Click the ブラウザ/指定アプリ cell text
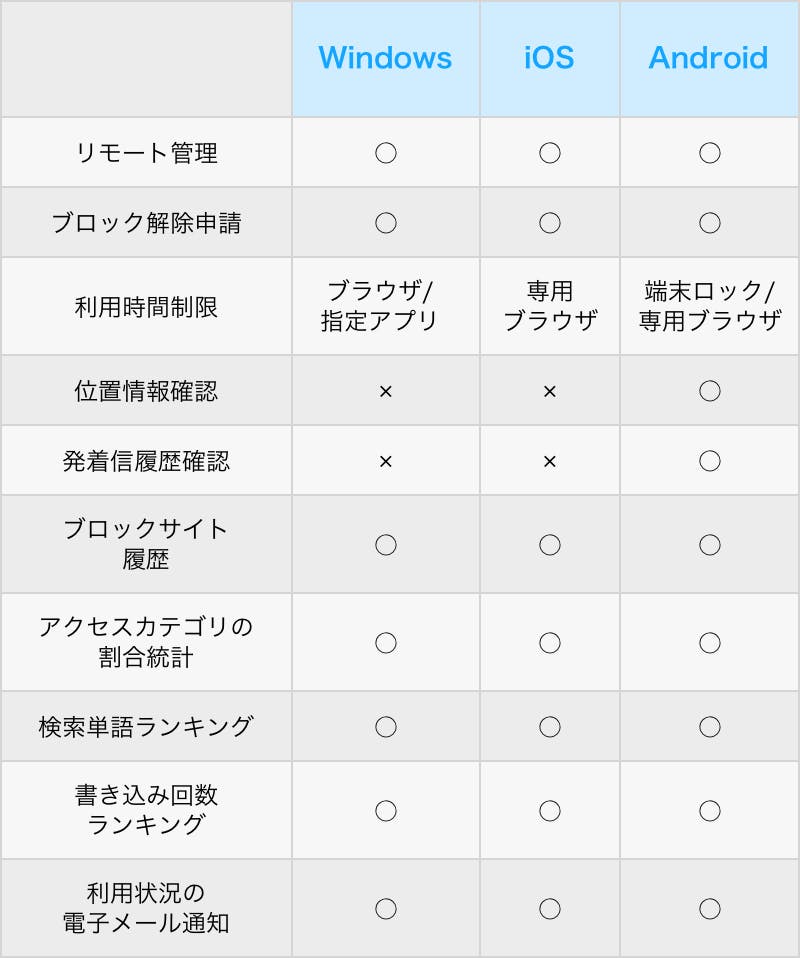Image resolution: width=800 pixels, height=958 pixels. coord(380,305)
